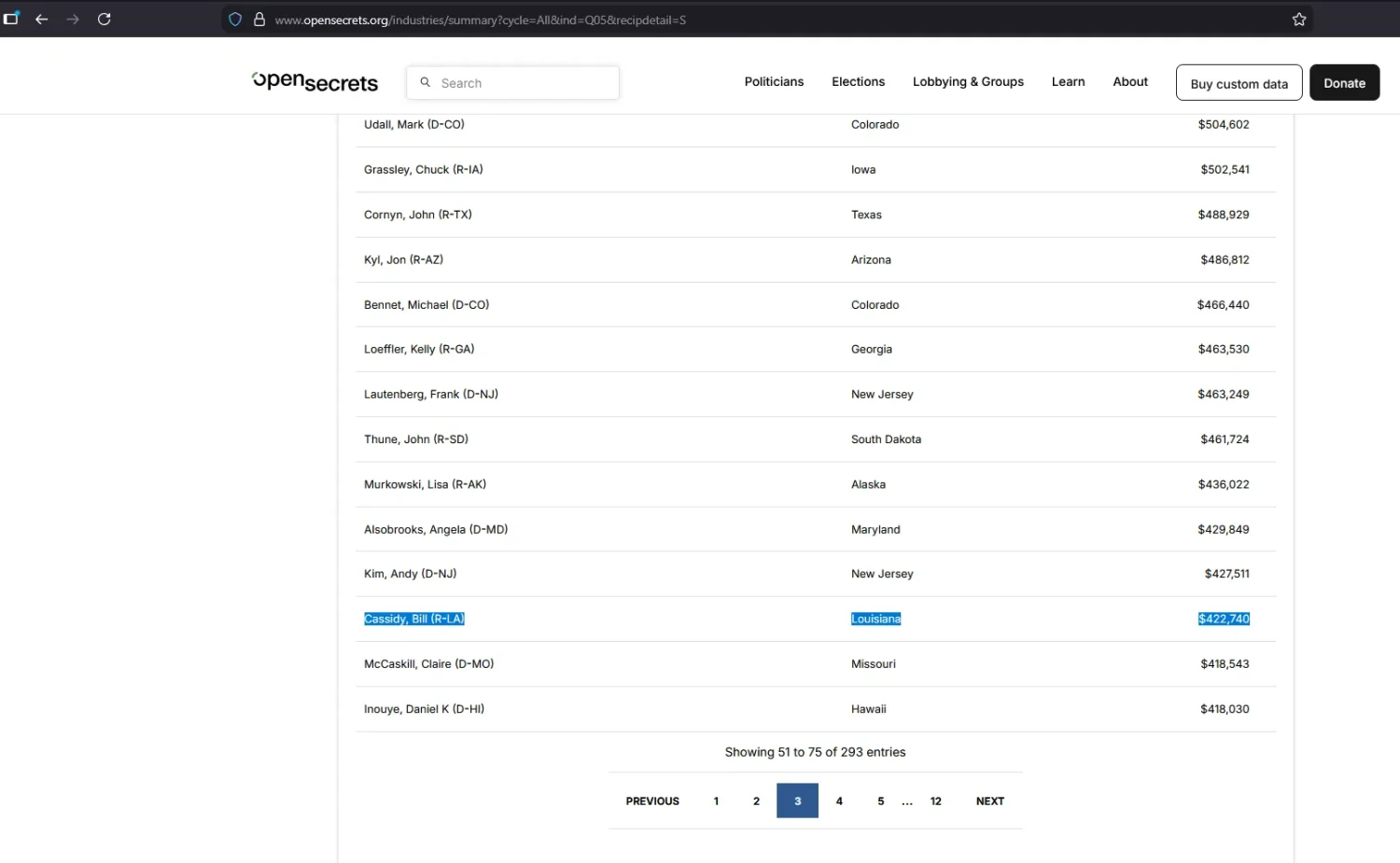This screenshot has height=863, width=1400.
Task: Open the About menu
Action: 1130,82
